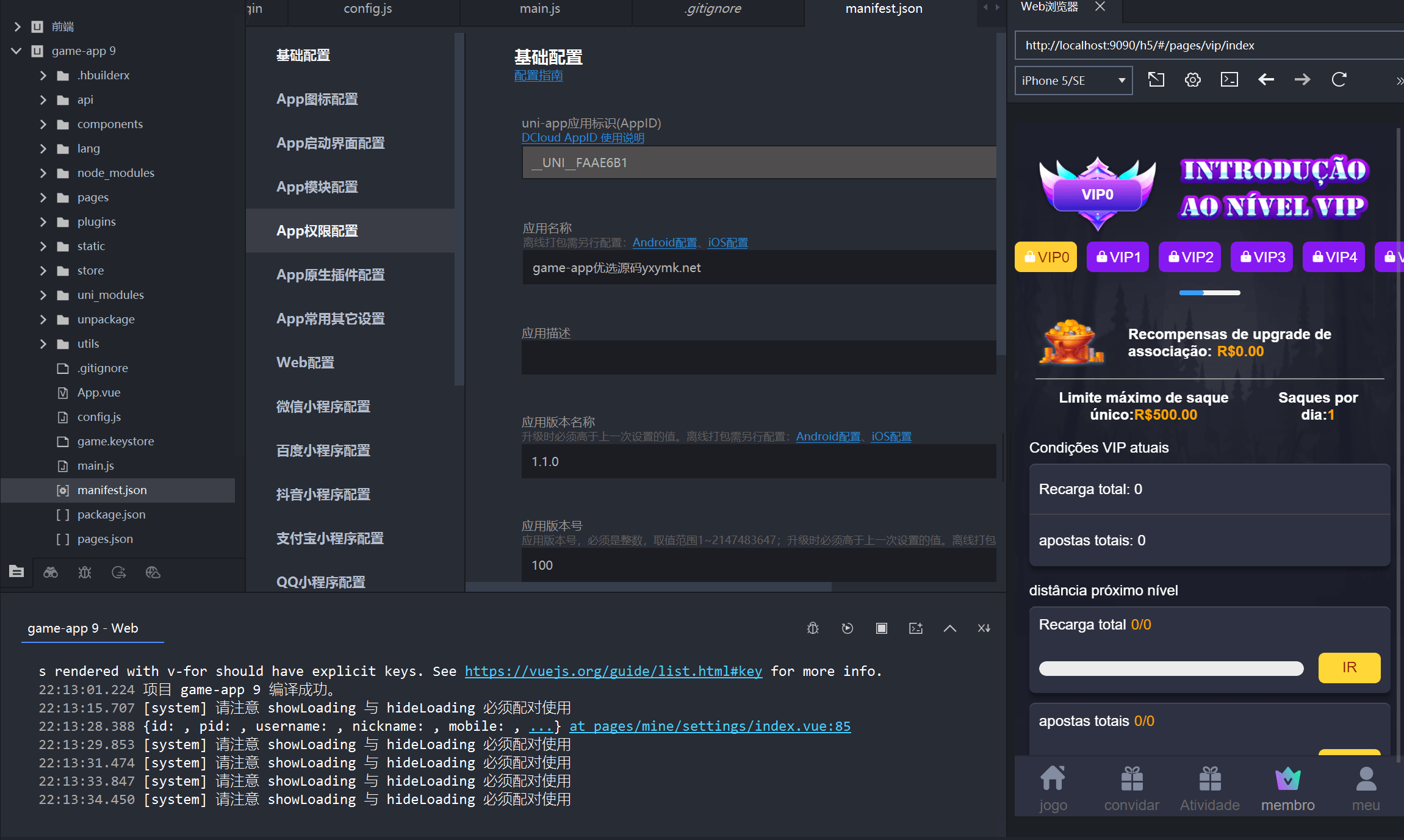1404x840 pixels.
Task: Click the yellow IR button for Recarga total
Action: (x=1349, y=667)
